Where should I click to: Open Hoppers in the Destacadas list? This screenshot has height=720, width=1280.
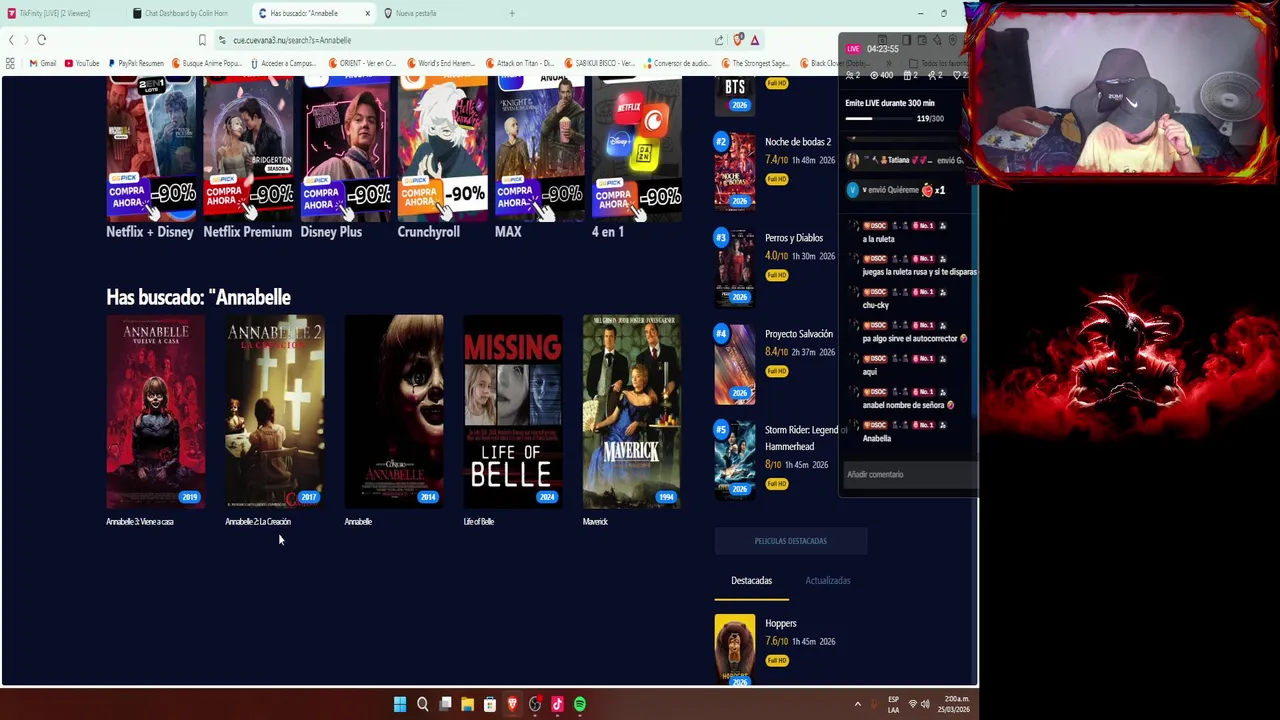(x=781, y=624)
